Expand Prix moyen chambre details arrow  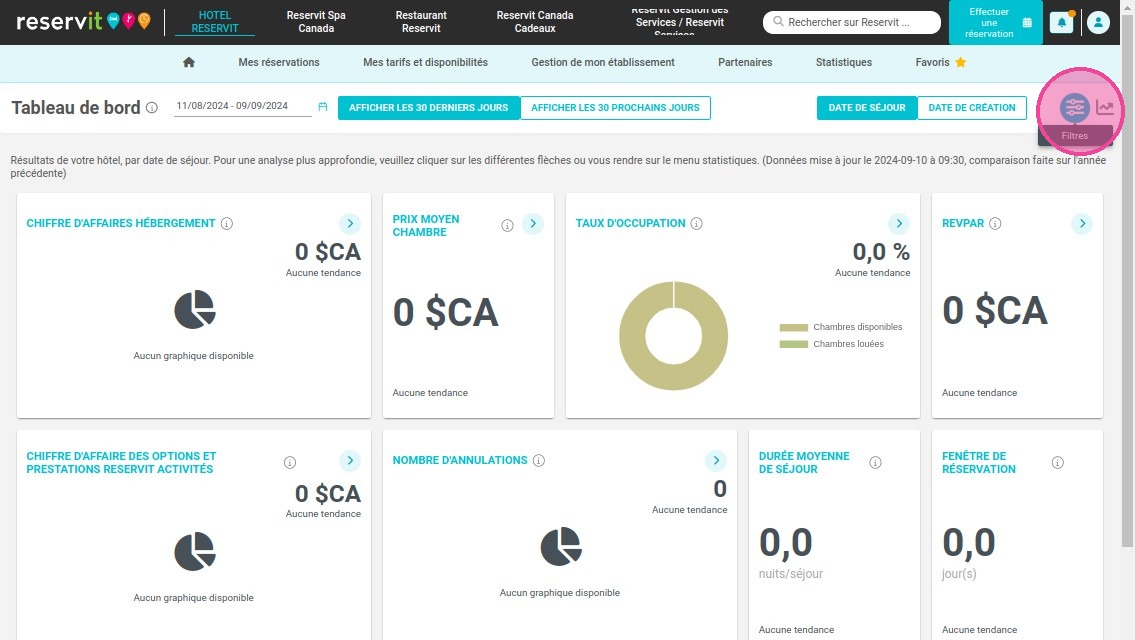533,223
